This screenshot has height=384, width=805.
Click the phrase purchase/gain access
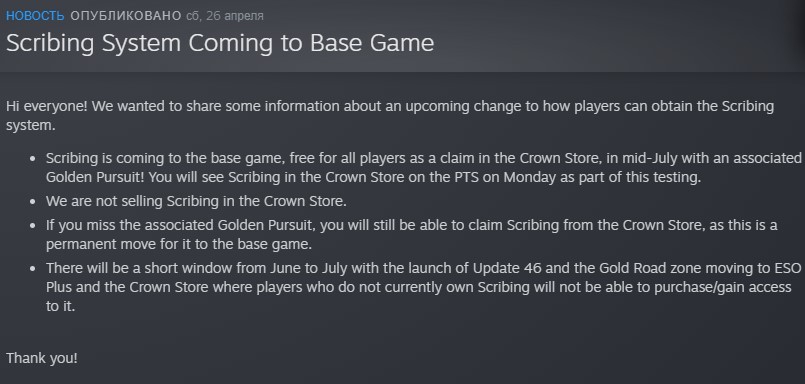pyautogui.click(x=723, y=287)
